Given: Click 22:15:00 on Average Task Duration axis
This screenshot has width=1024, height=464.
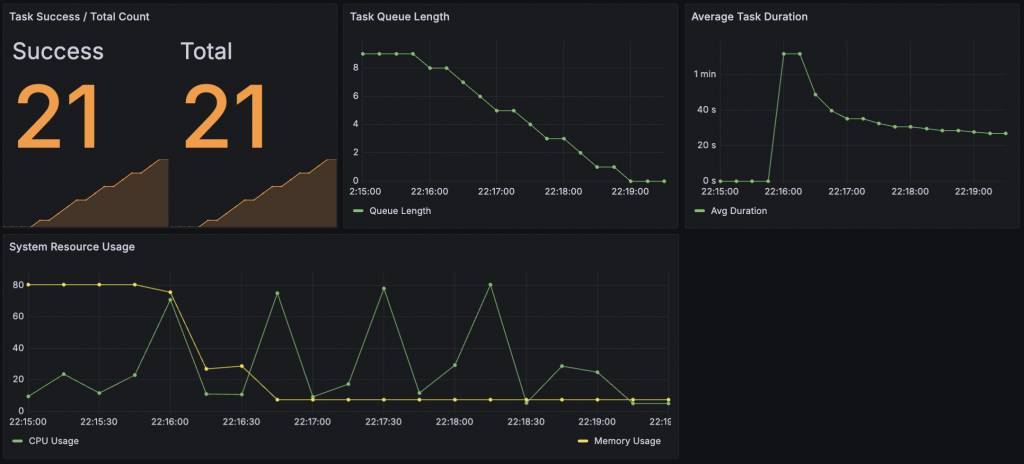Looking at the screenshot, I should click(720, 192).
